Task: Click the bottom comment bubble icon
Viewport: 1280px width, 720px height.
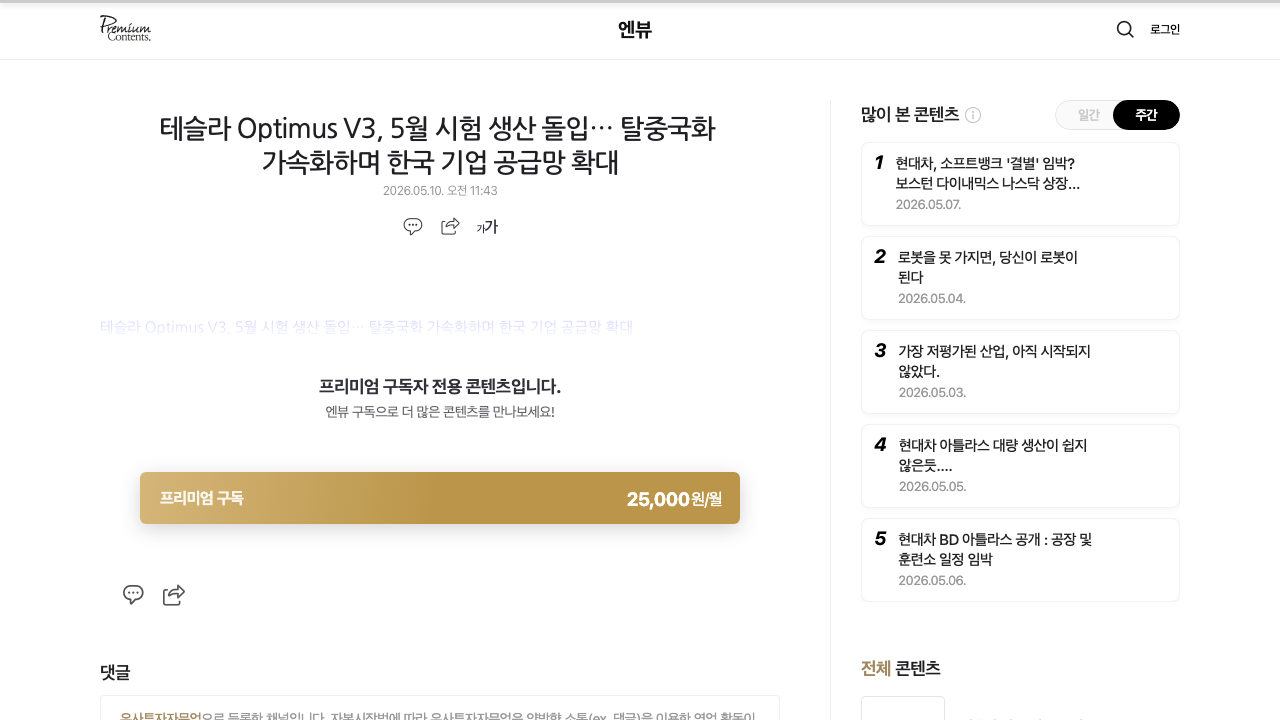Action: pyautogui.click(x=133, y=594)
